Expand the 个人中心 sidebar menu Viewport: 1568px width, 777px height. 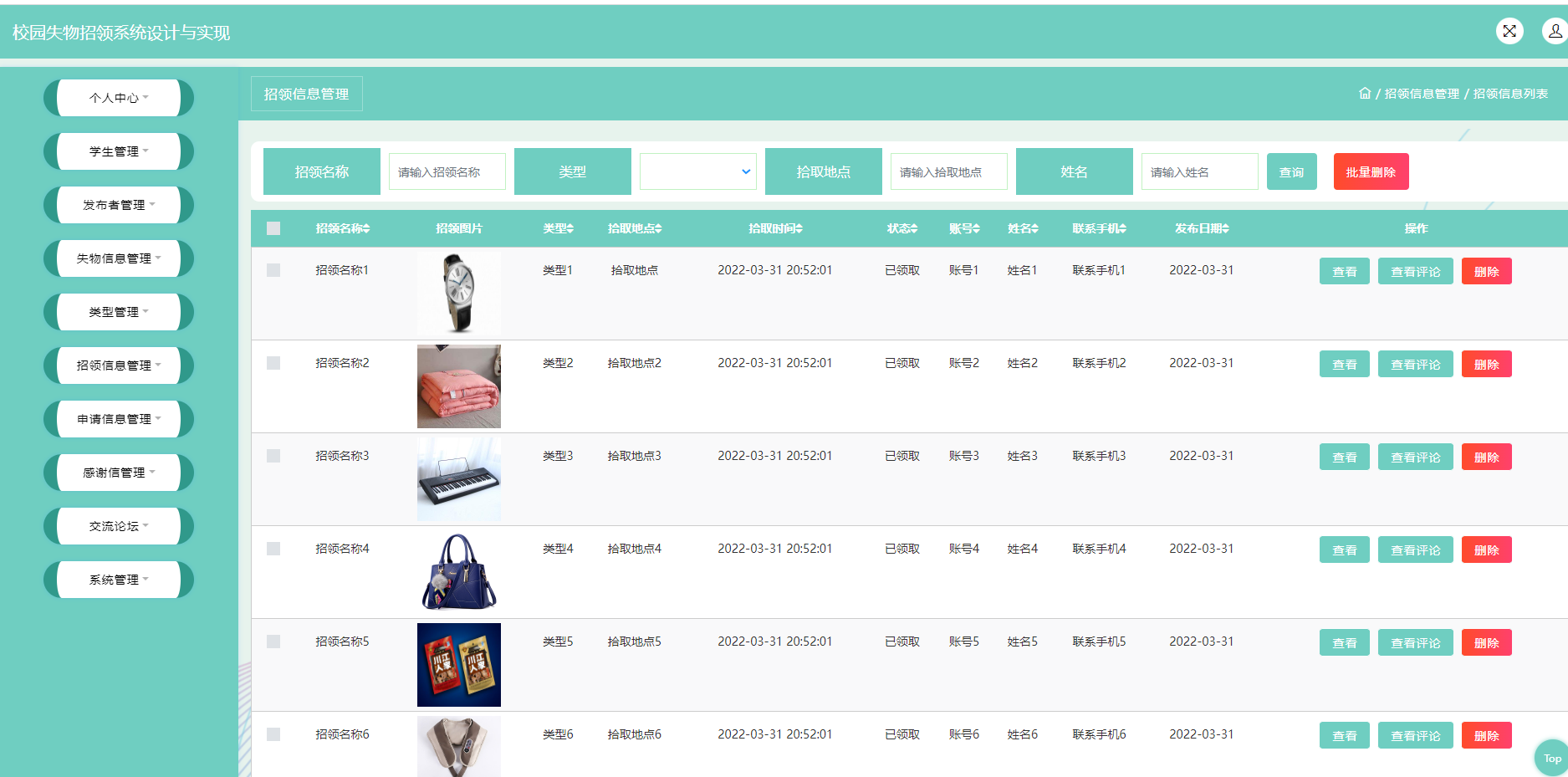[x=119, y=98]
